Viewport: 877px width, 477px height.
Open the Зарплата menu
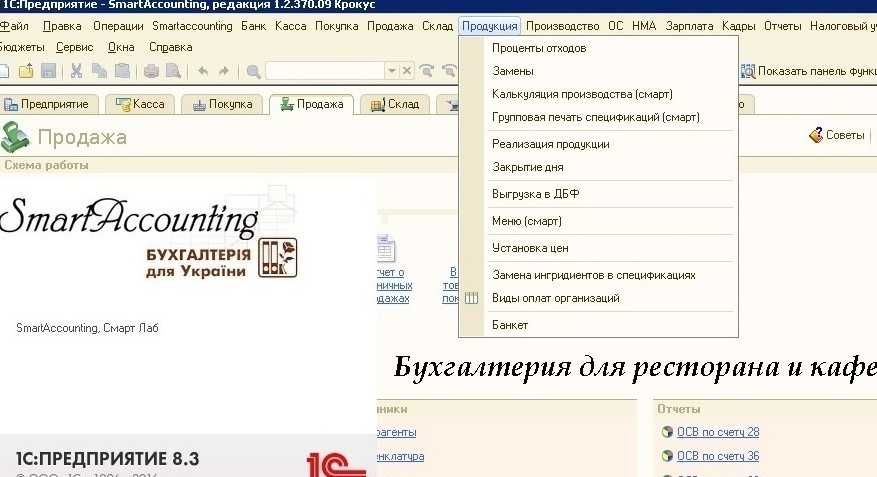pos(689,26)
